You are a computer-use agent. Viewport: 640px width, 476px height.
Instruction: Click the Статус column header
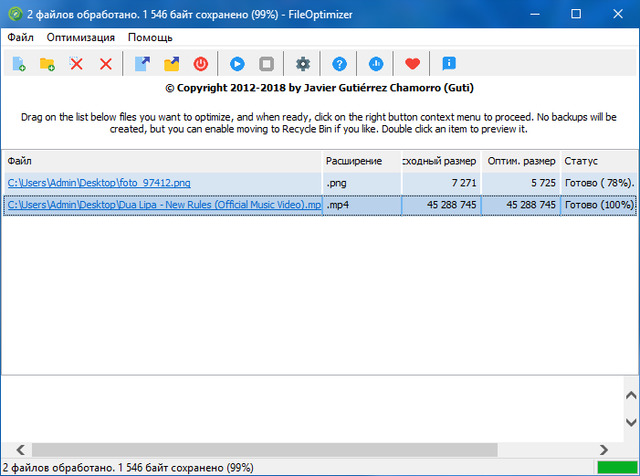point(581,161)
